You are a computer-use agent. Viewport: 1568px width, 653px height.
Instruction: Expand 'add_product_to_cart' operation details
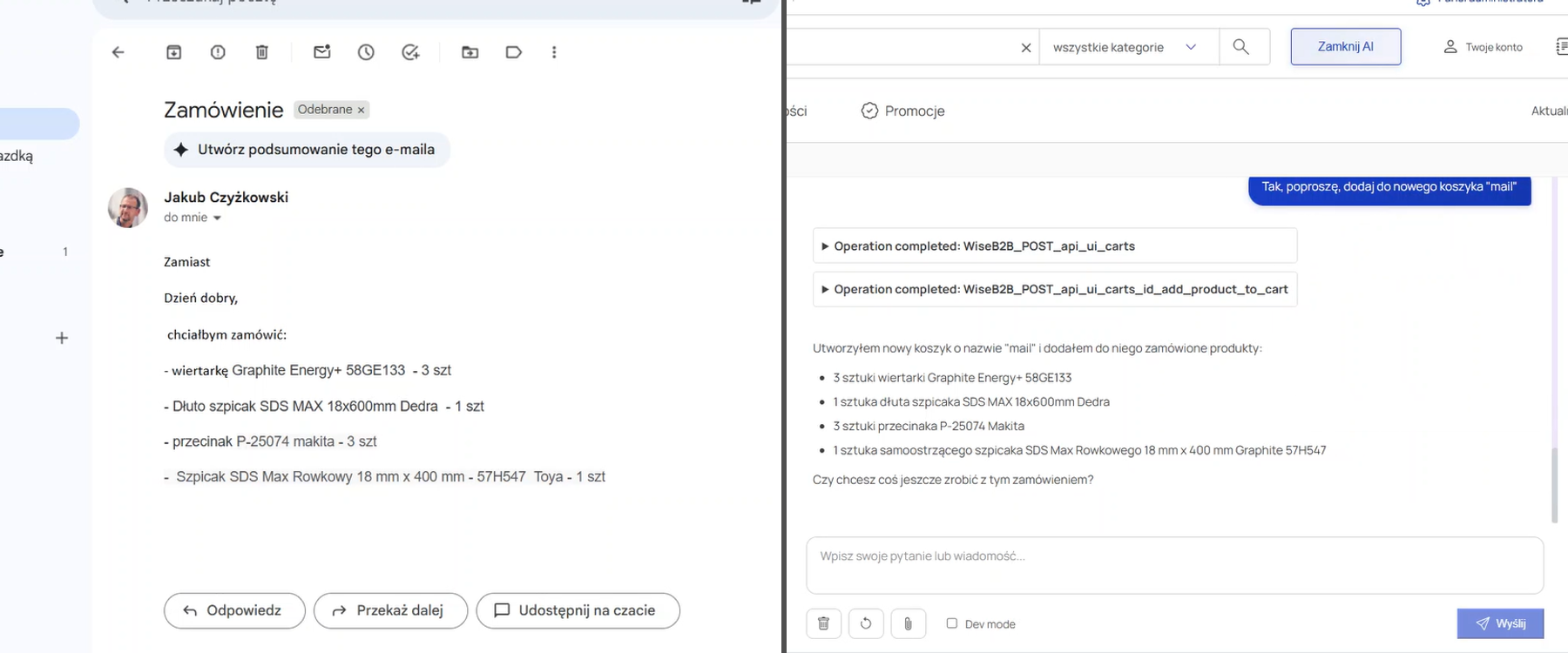[1055, 289]
